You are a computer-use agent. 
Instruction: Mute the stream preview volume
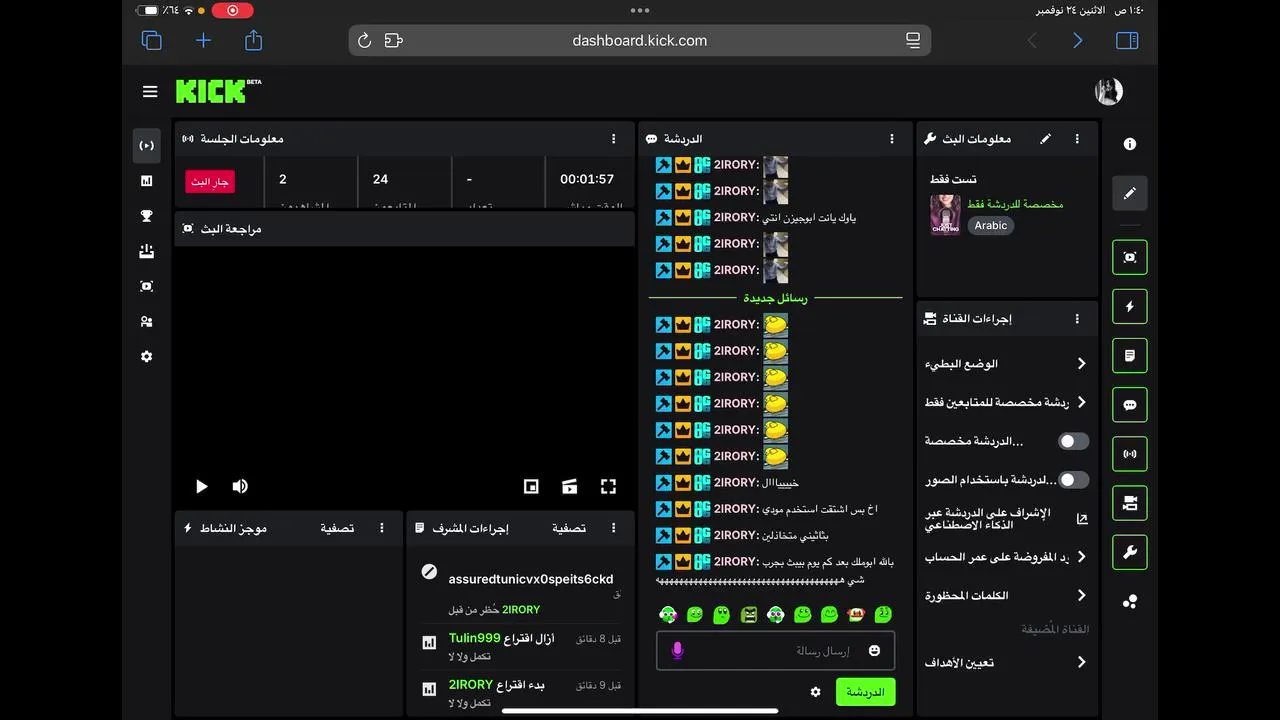click(240, 487)
